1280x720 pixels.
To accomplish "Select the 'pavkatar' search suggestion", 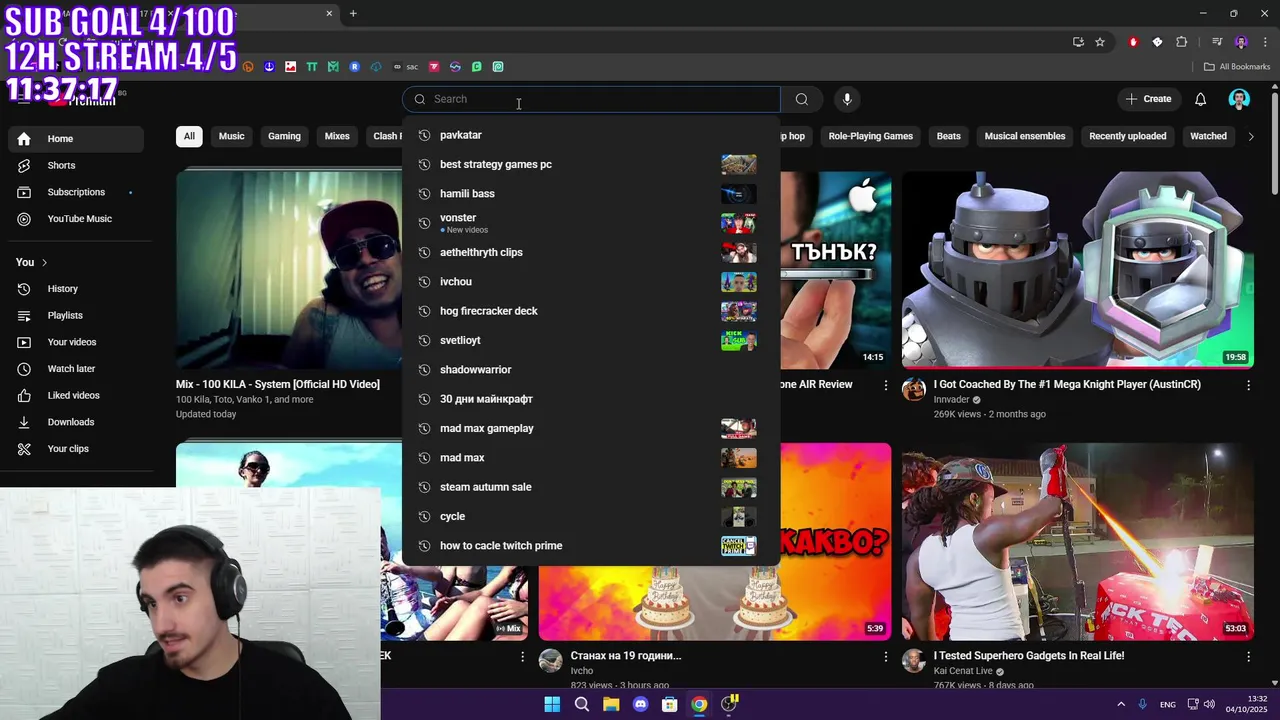I will click(591, 135).
